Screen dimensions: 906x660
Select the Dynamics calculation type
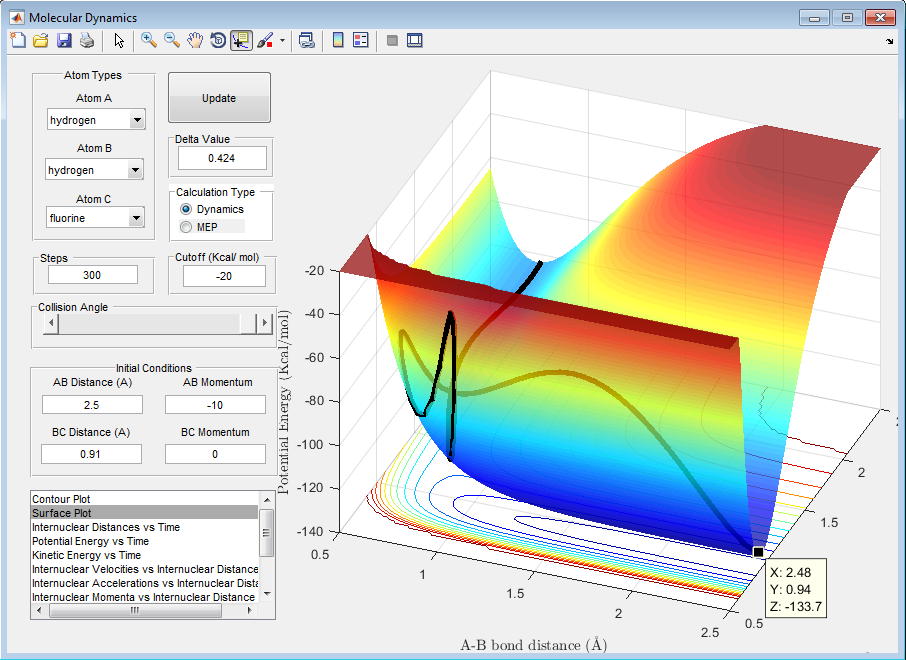tap(186, 209)
